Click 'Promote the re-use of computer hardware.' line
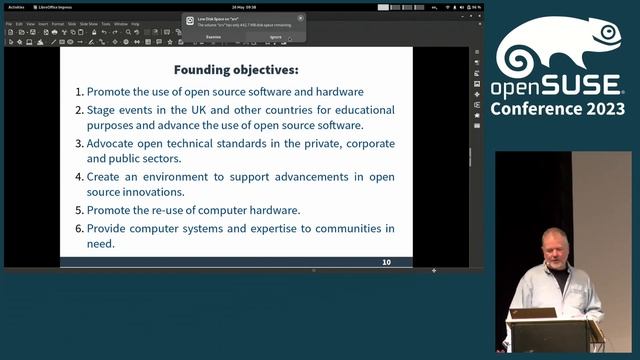Viewport: 640px width, 360px height. (193, 210)
